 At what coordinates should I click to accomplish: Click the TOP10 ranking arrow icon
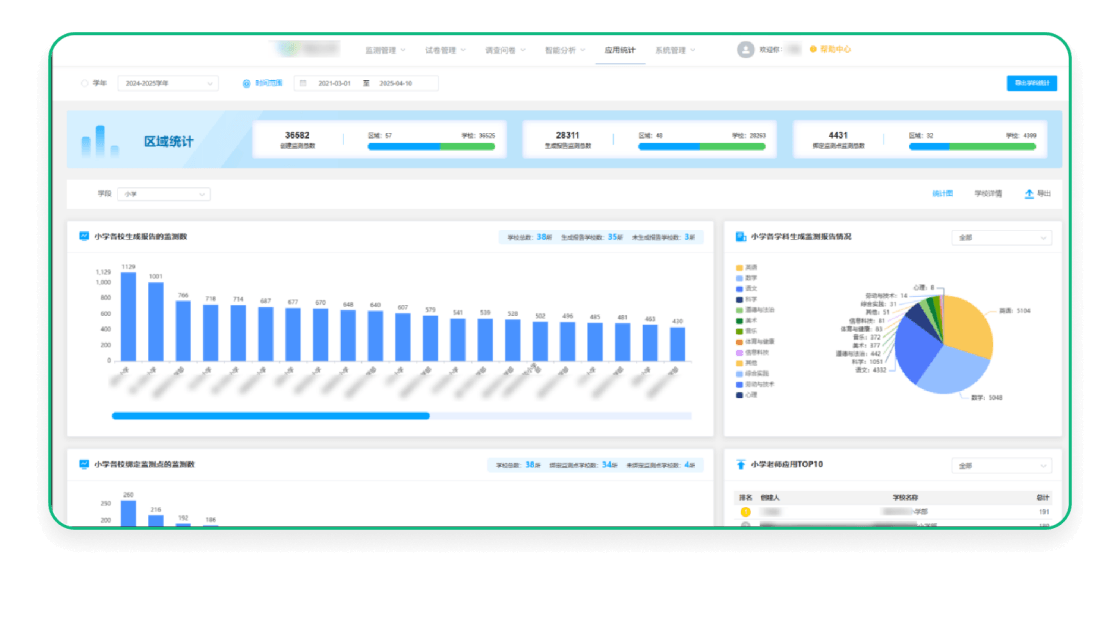(741, 464)
